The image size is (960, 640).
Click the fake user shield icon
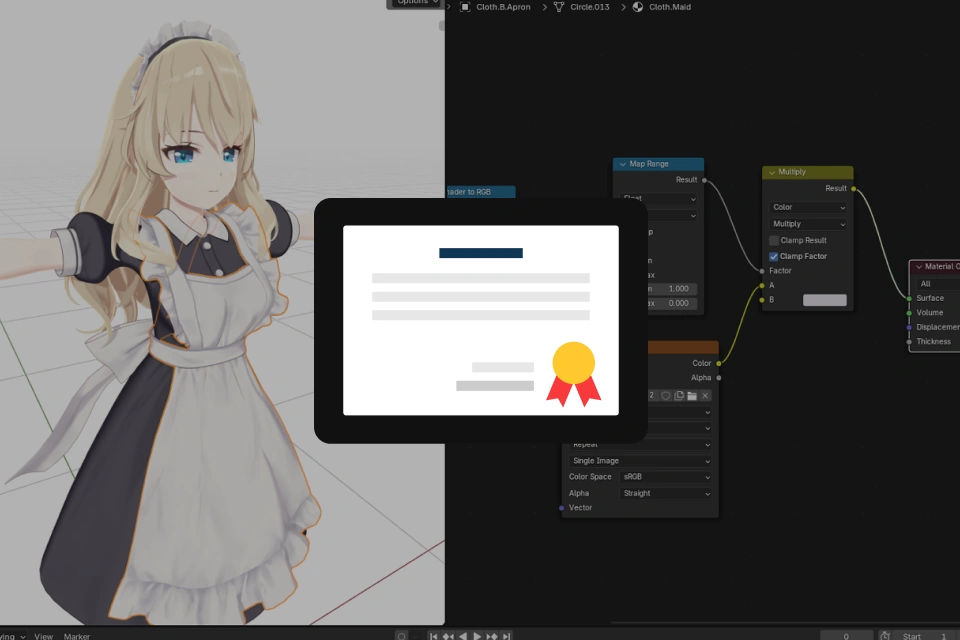pos(666,396)
